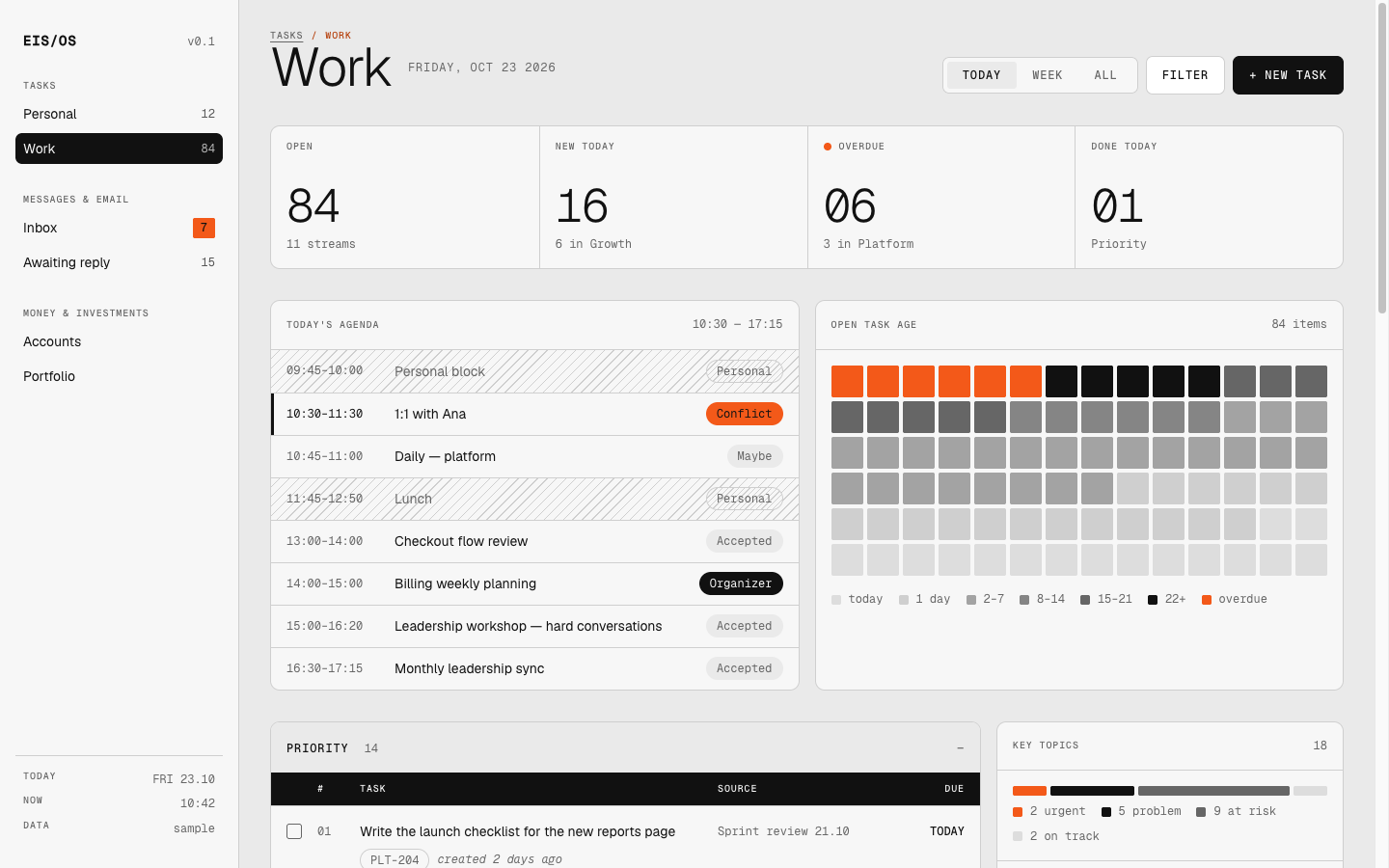Open the Filter button
The width and height of the screenshot is (1389, 868).
click(1185, 75)
